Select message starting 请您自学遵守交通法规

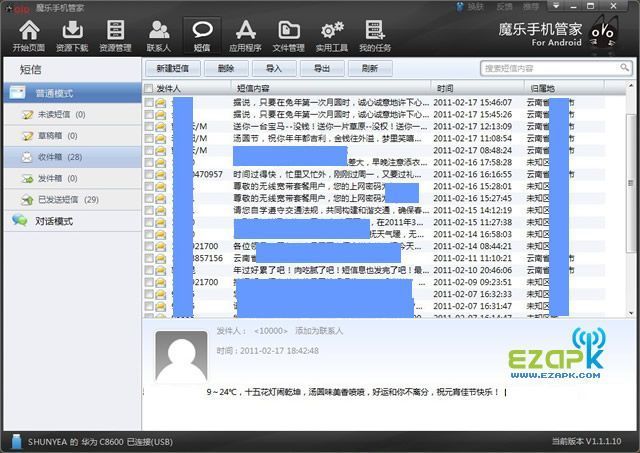point(331,211)
